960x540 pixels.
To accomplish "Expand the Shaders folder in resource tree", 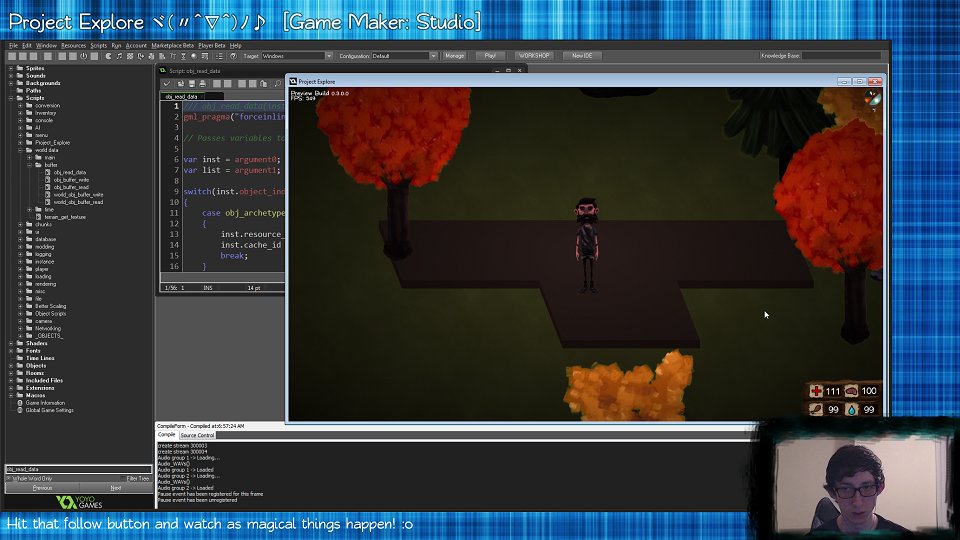I will click(x=10, y=343).
